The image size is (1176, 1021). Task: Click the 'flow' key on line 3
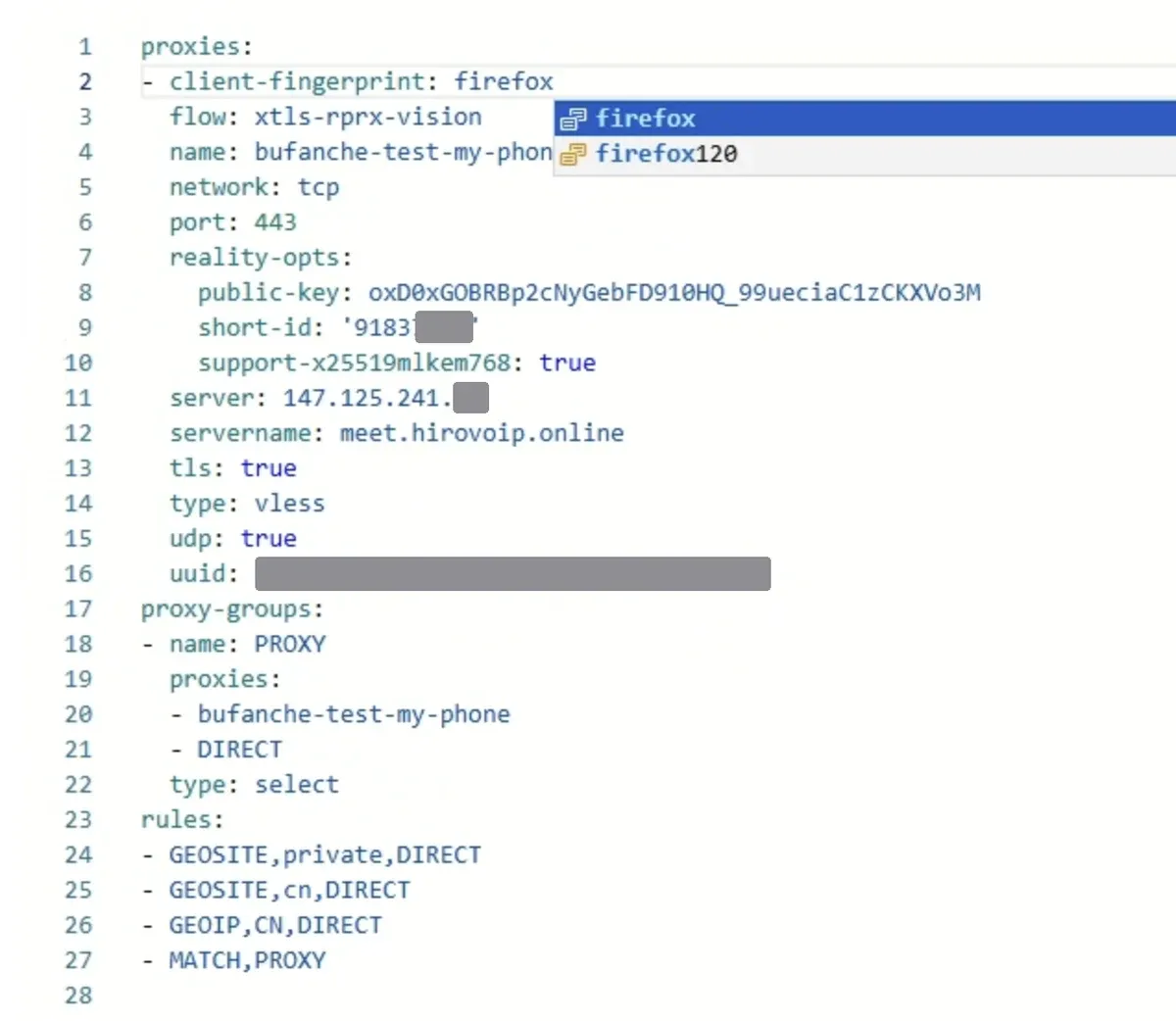pyautogui.click(x=197, y=117)
